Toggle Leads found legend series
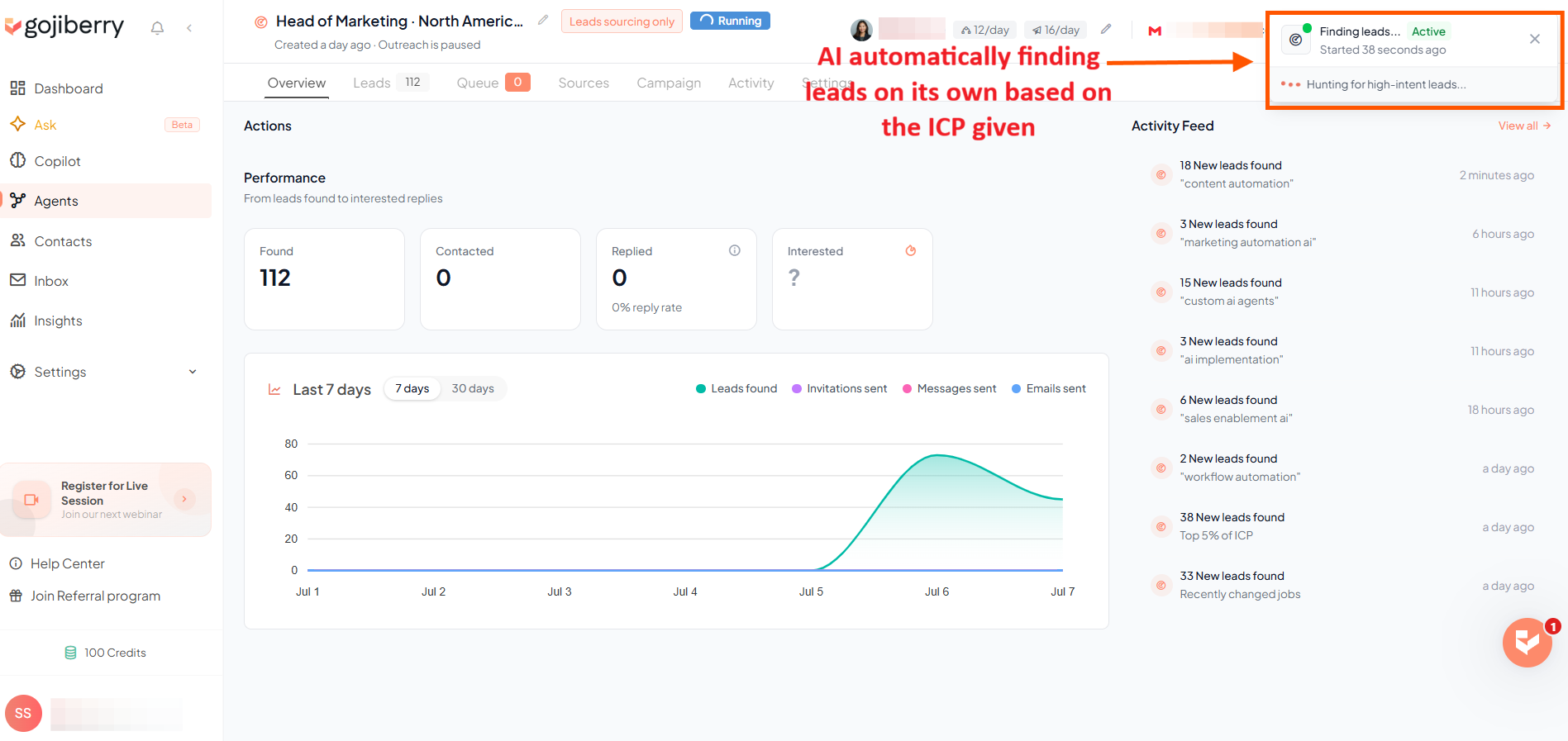This screenshot has width=1568, height=741. (736, 388)
